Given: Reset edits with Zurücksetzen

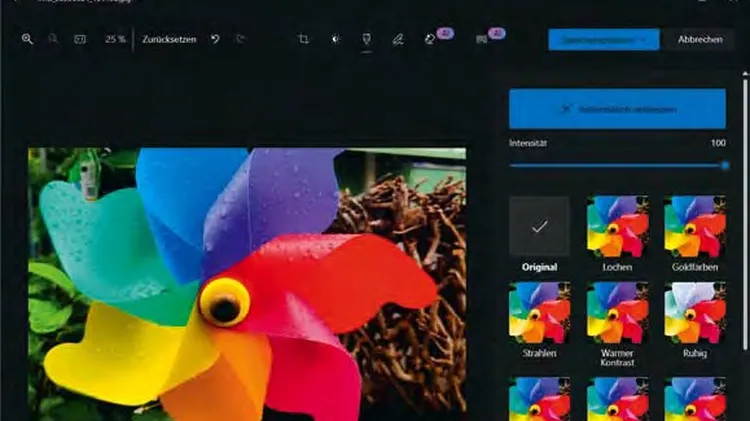Looking at the screenshot, I should pyautogui.click(x=169, y=39).
